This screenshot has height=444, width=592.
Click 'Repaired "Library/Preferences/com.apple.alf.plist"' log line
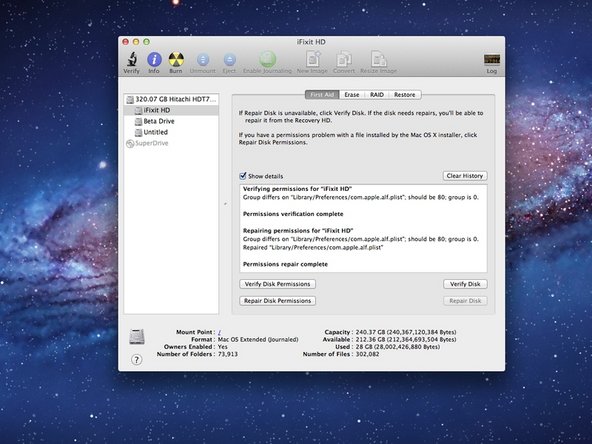pos(313,248)
